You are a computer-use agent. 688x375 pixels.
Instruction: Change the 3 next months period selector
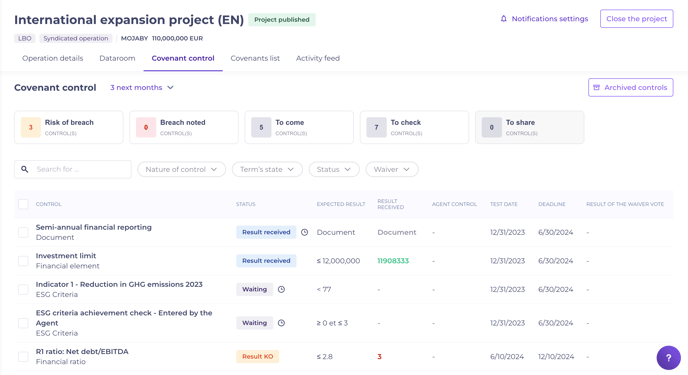(142, 88)
